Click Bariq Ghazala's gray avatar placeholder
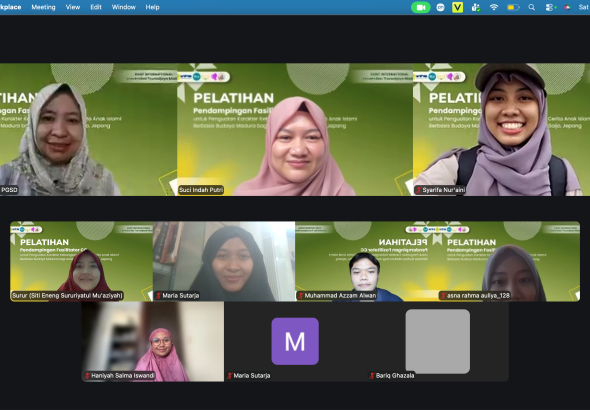This screenshot has height=410, width=590. 438,341
